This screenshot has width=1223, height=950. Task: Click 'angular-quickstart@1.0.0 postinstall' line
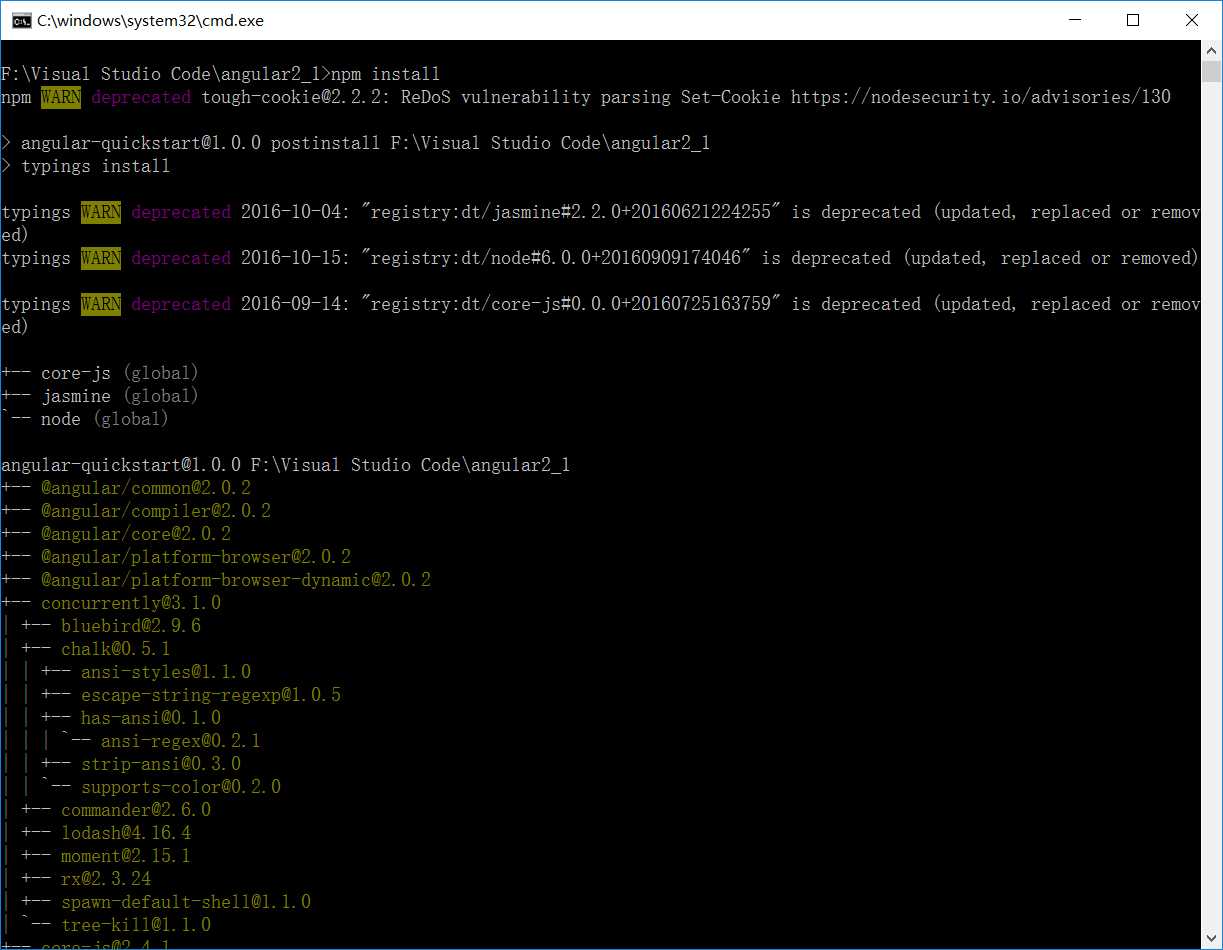pos(365,143)
